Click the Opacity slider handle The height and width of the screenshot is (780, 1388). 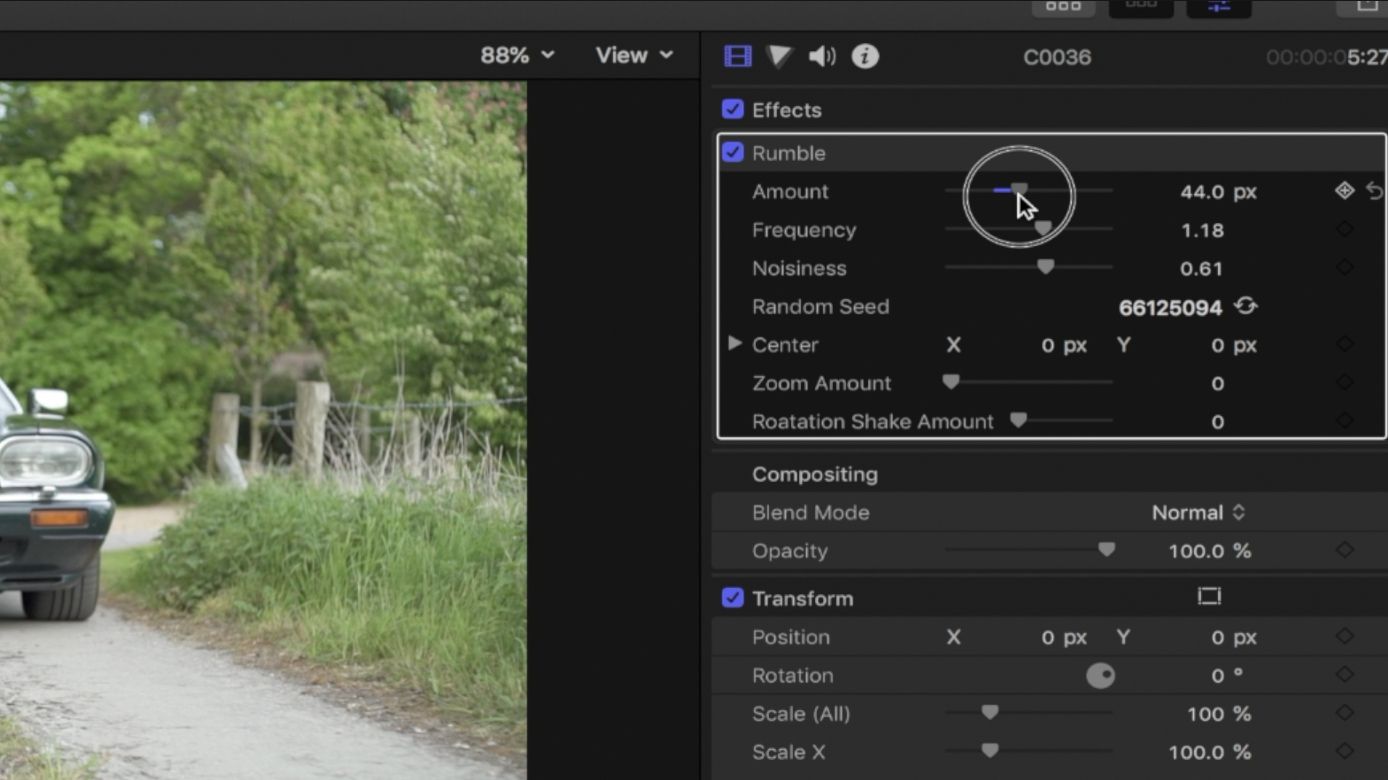(1106, 550)
